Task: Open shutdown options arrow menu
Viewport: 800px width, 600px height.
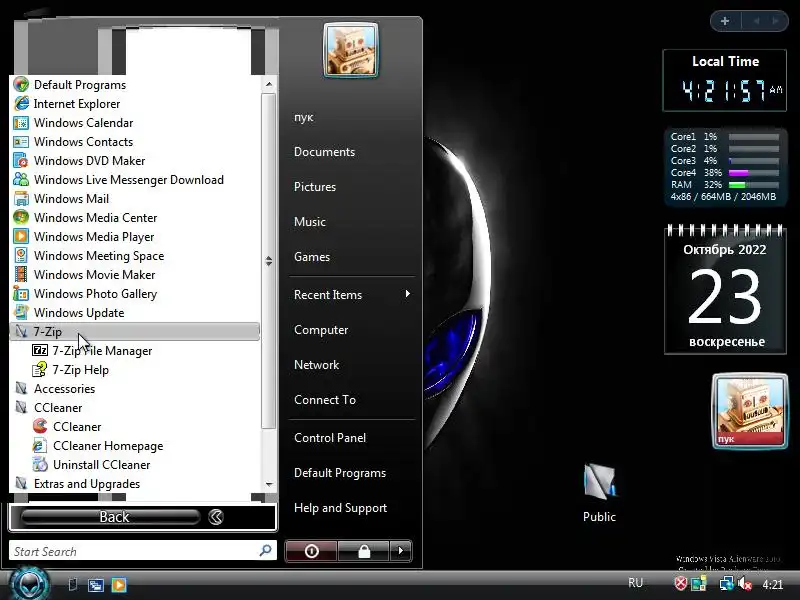Action: point(401,551)
